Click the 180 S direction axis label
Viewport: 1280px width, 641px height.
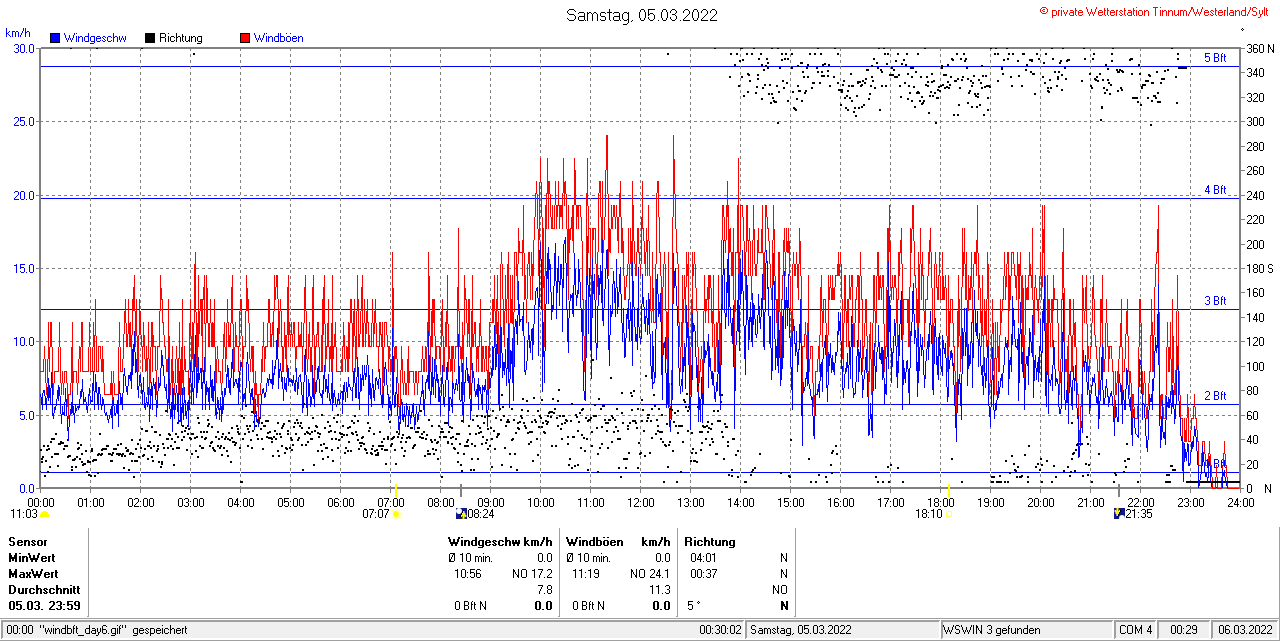click(x=1259, y=268)
